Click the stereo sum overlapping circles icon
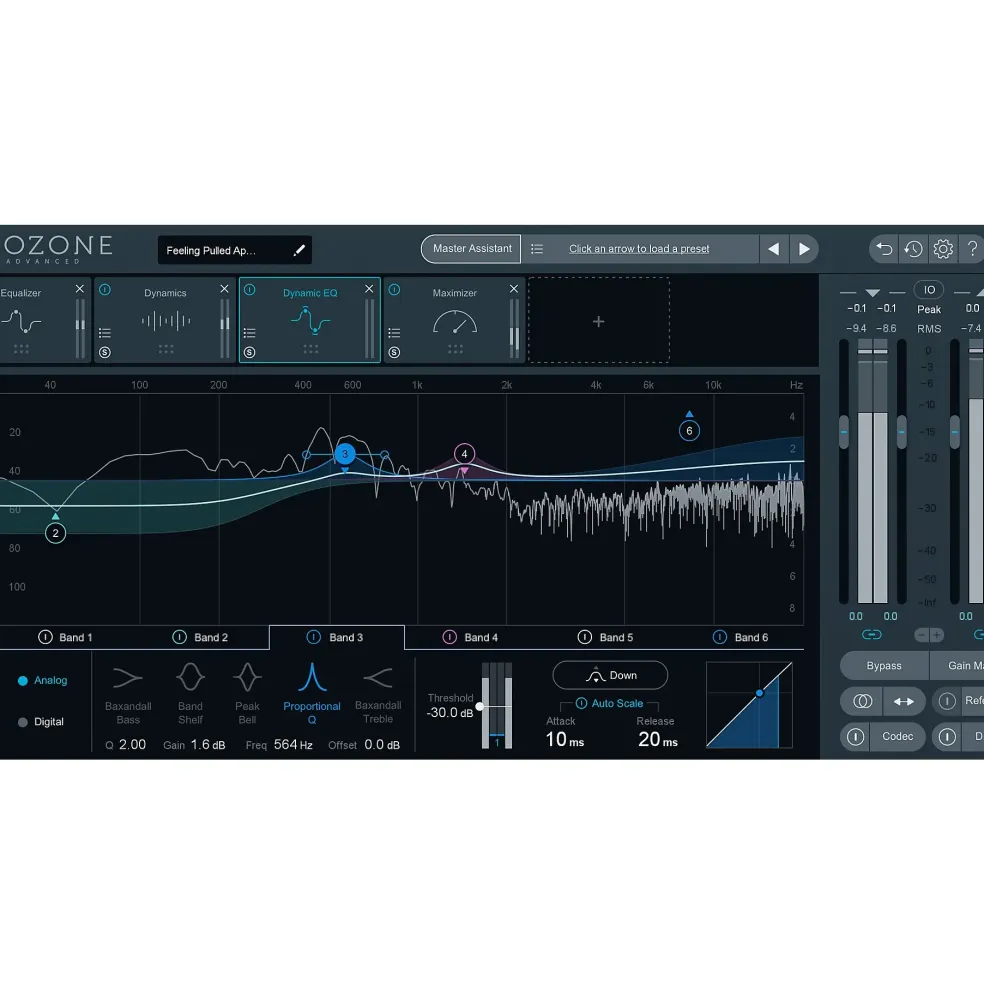The width and height of the screenshot is (984, 985). point(862,701)
